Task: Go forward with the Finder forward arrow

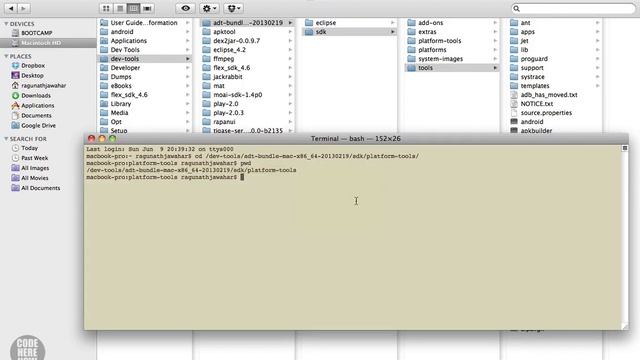Action: click(x=24, y=8)
